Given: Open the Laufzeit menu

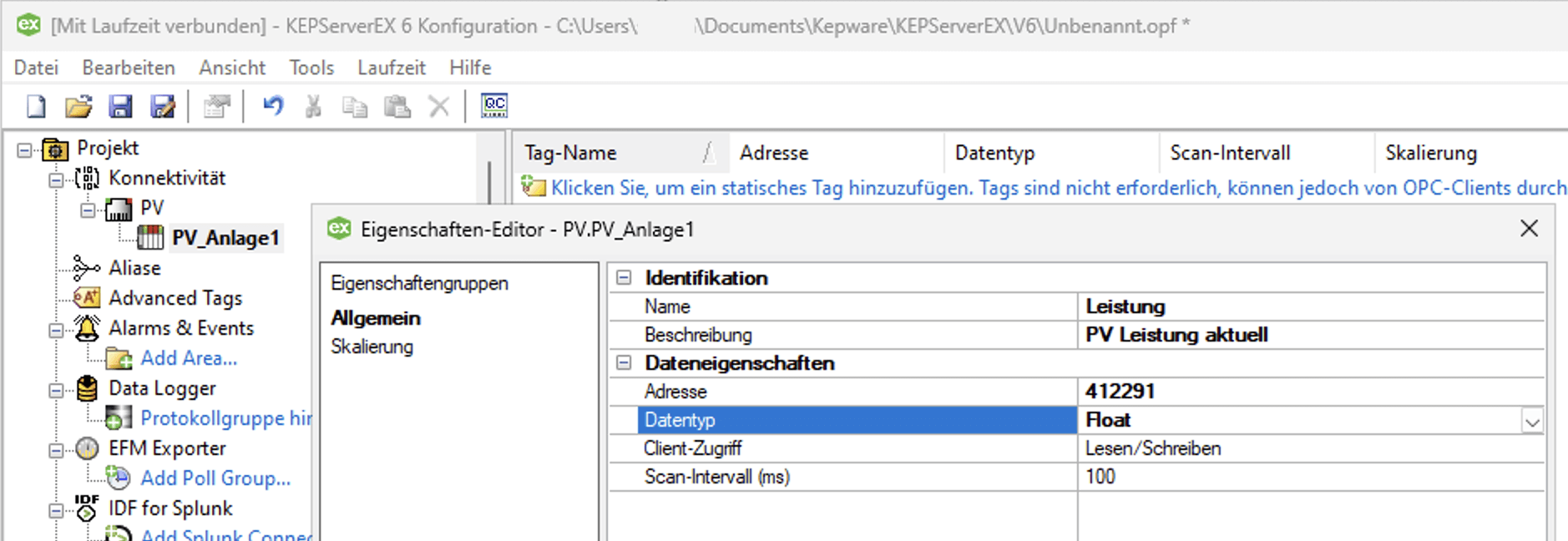Looking at the screenshot, I should coord(392,68).
